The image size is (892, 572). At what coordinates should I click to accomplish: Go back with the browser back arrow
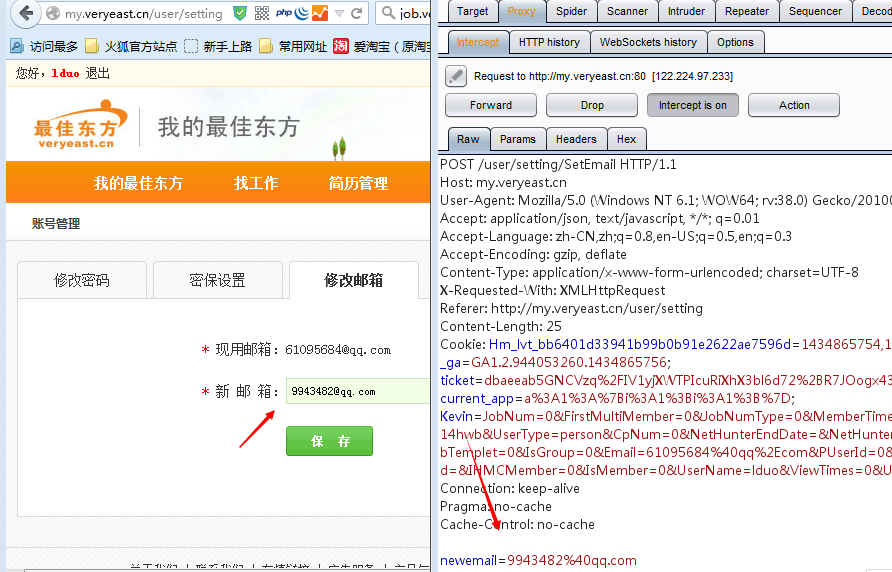pos(25,13)
